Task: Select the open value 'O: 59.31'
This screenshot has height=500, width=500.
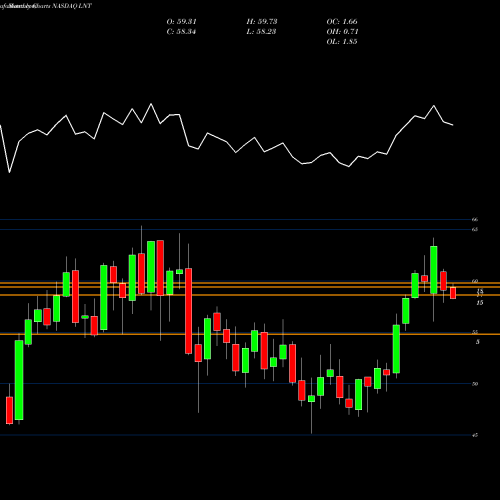Action: point(181,22)
